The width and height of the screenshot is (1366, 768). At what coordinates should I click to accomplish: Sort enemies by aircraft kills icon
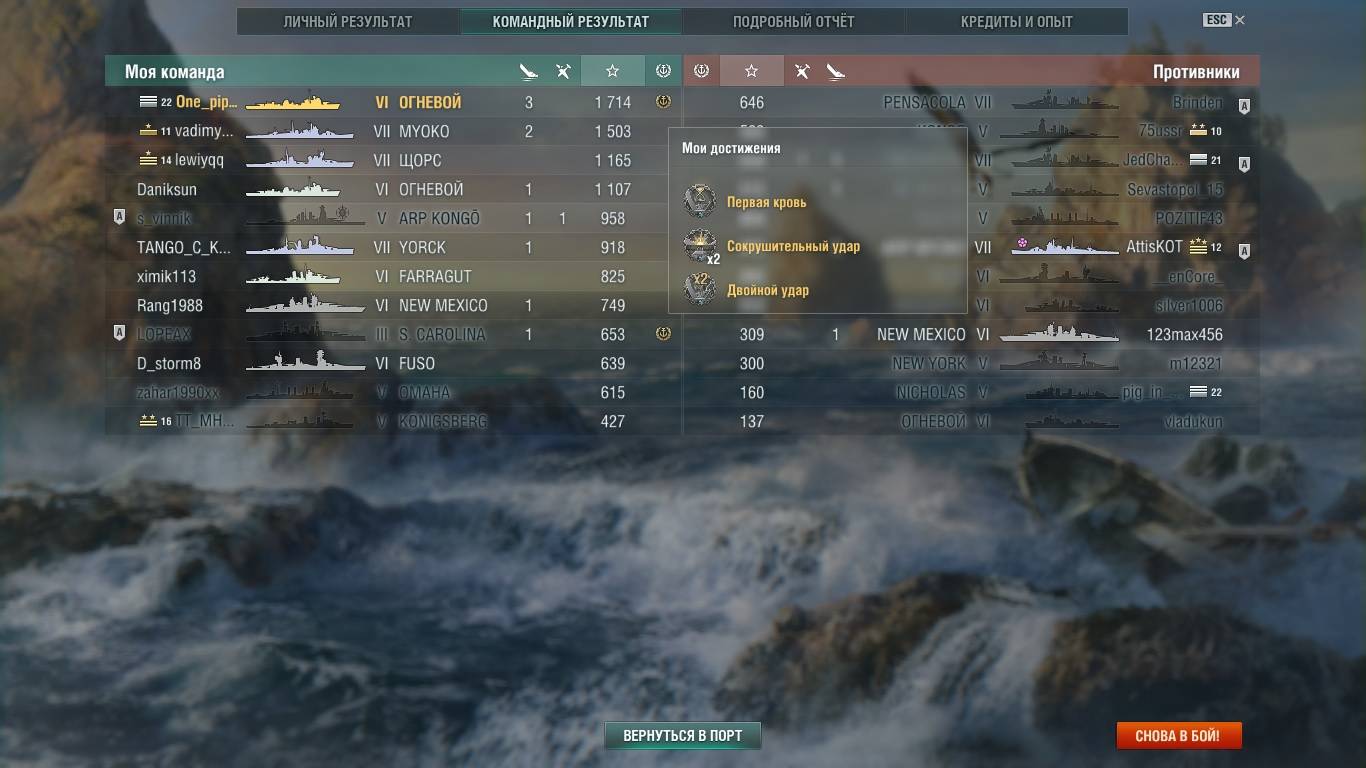pos(802,71)
